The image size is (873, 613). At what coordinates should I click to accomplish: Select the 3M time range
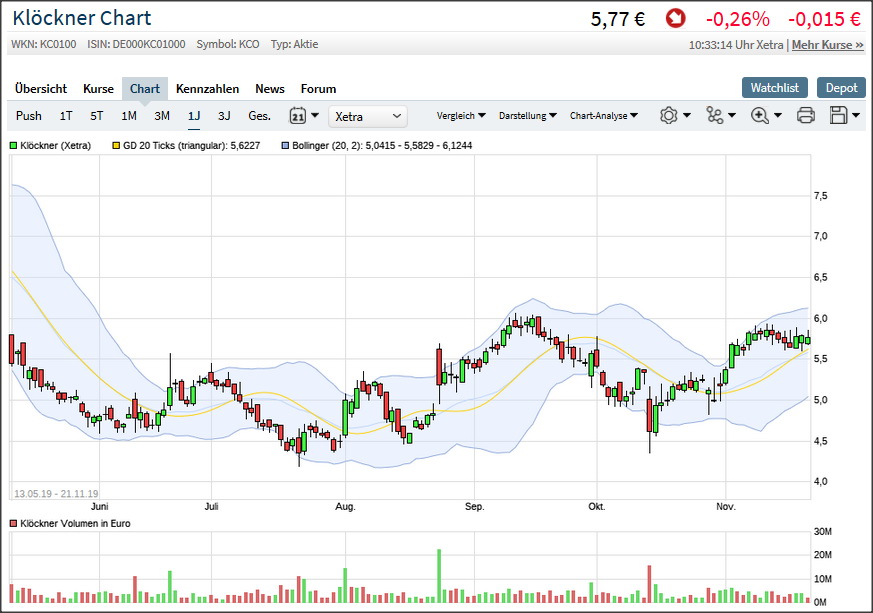[161, 116]
